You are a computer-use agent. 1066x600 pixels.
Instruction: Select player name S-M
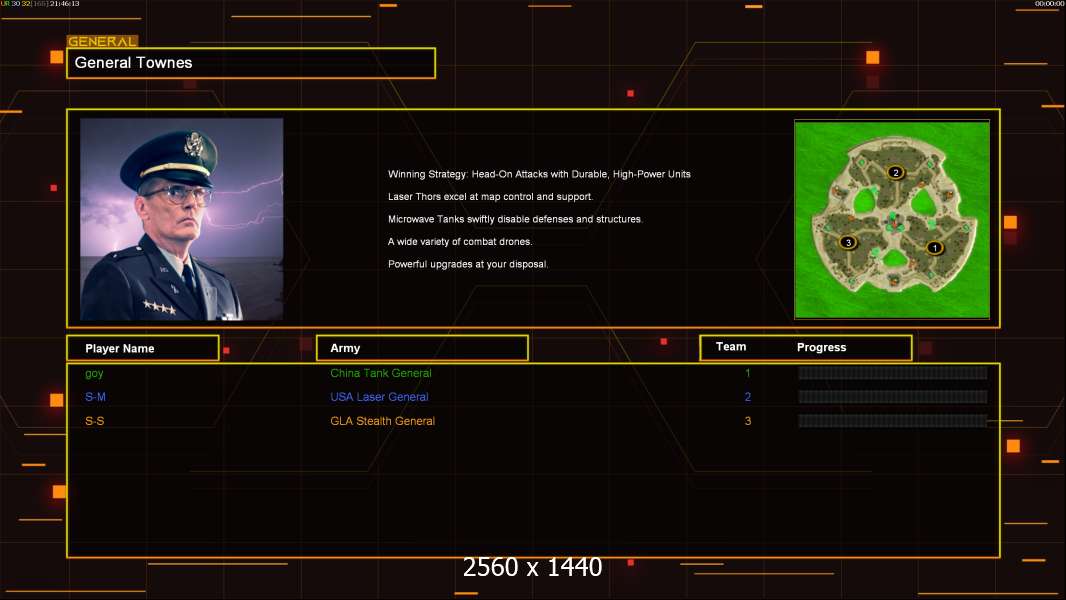95,397
